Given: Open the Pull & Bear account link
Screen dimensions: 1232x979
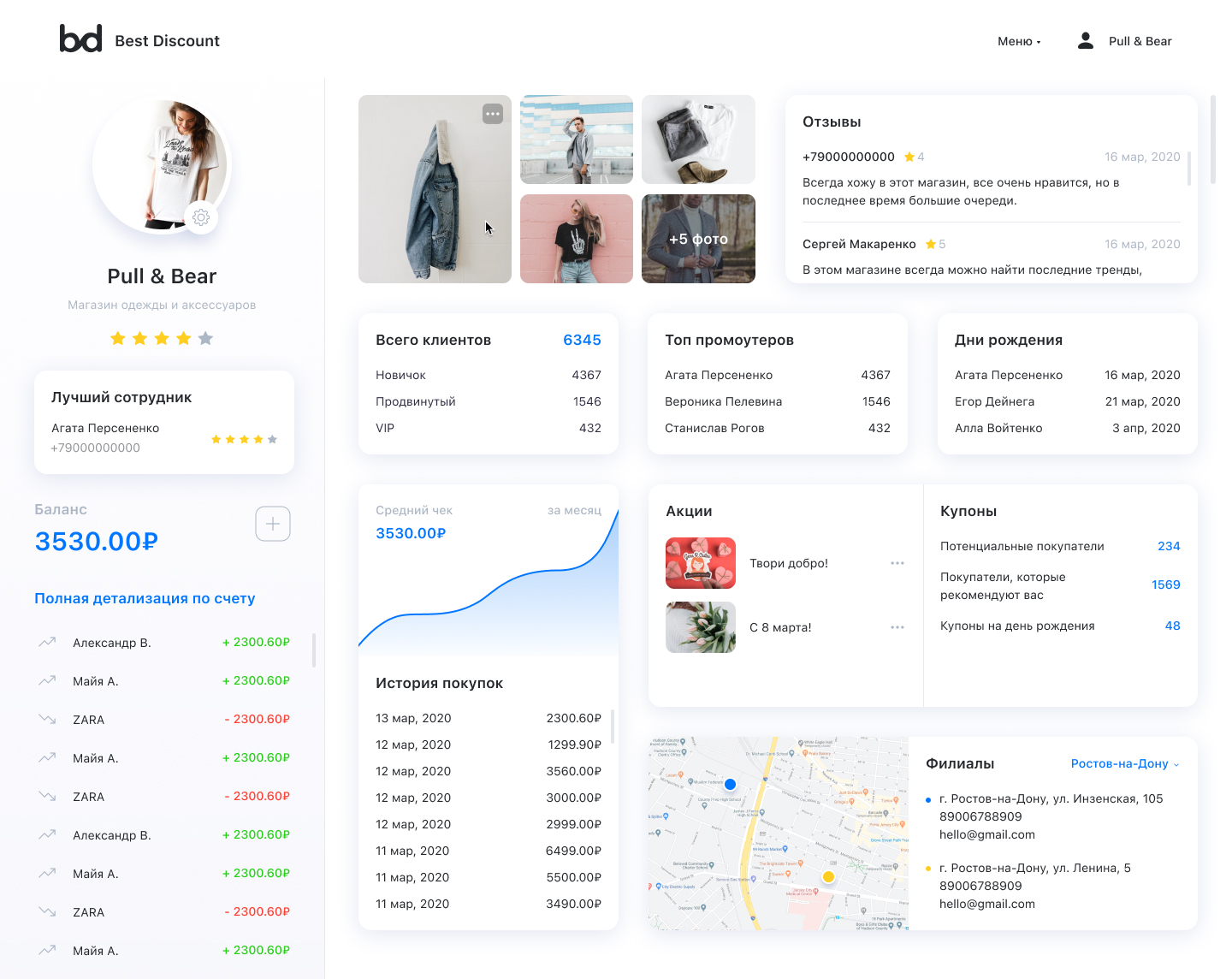Looking at the screenshot, I should 1140,41.
